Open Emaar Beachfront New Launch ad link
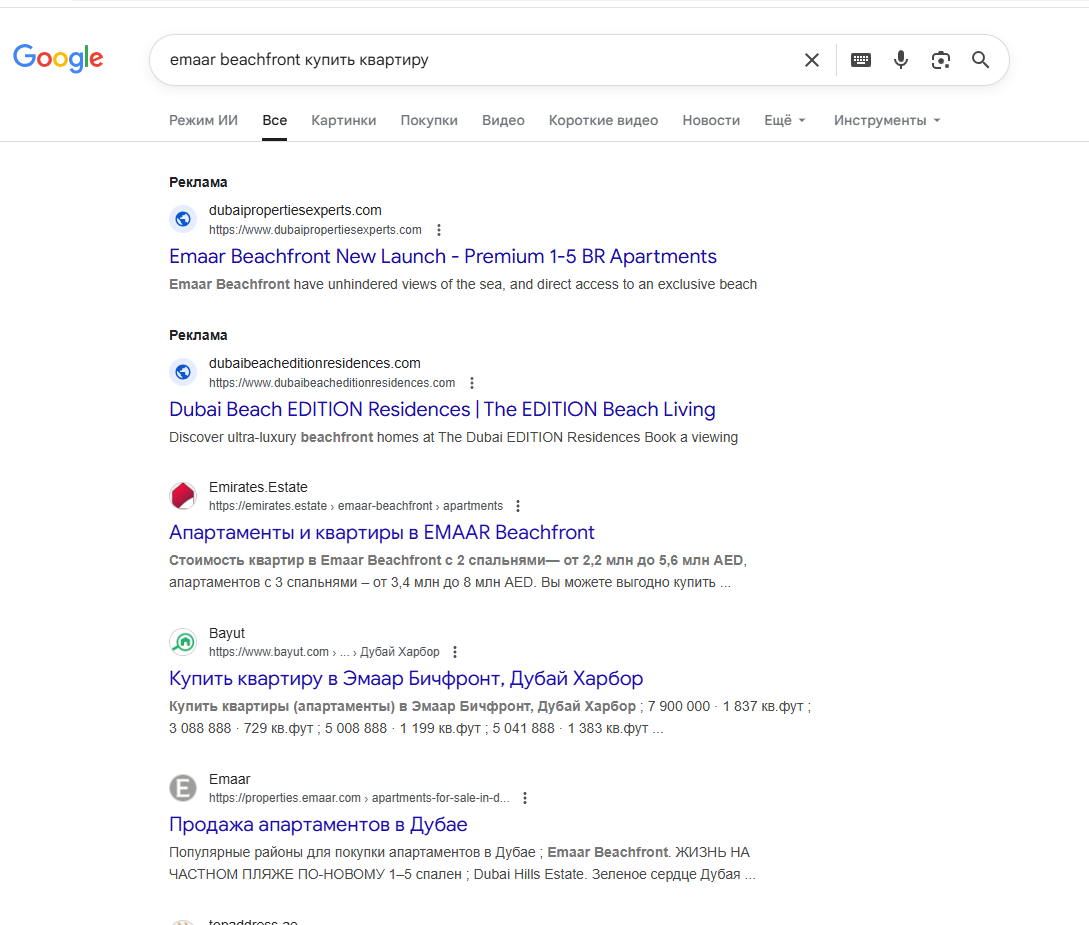This screenshot has width=1089, height=925. click(x=443, y=256)
